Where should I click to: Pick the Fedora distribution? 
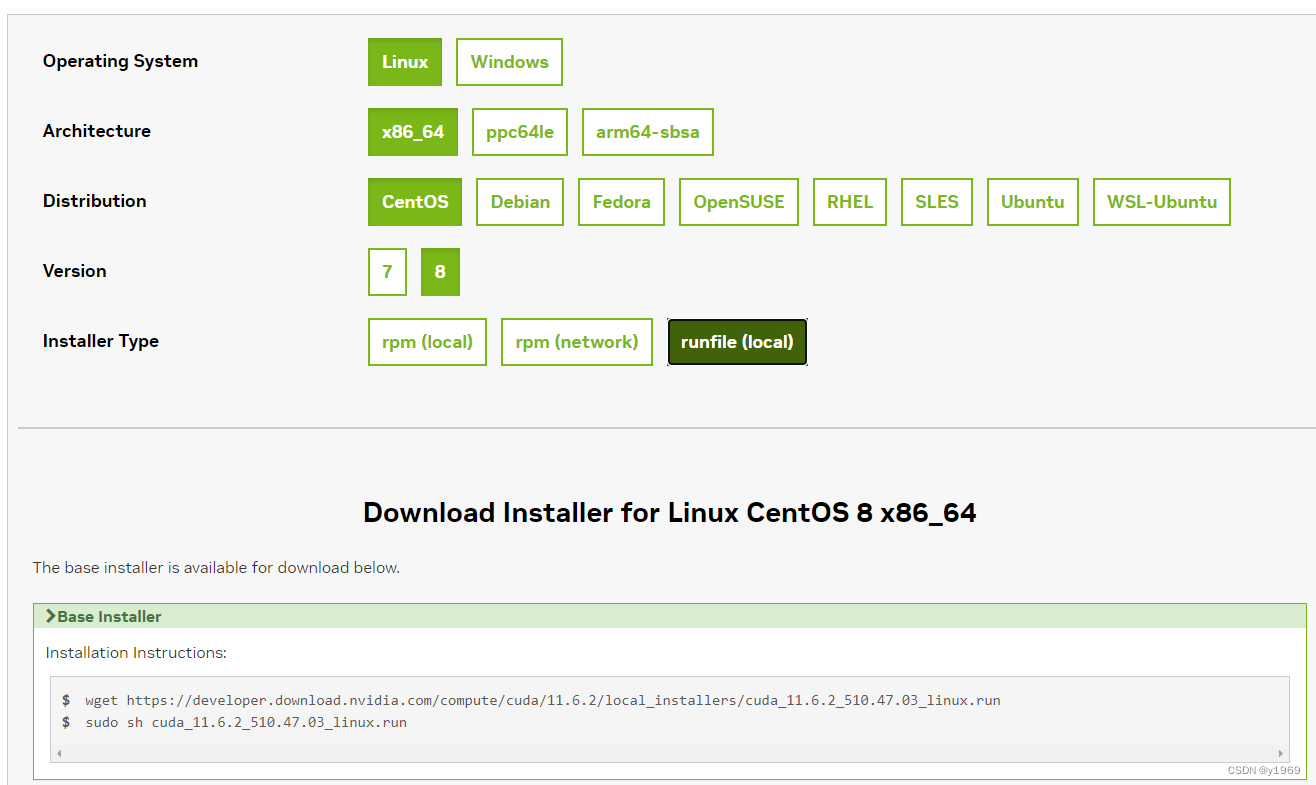click(x=622, y=202)
